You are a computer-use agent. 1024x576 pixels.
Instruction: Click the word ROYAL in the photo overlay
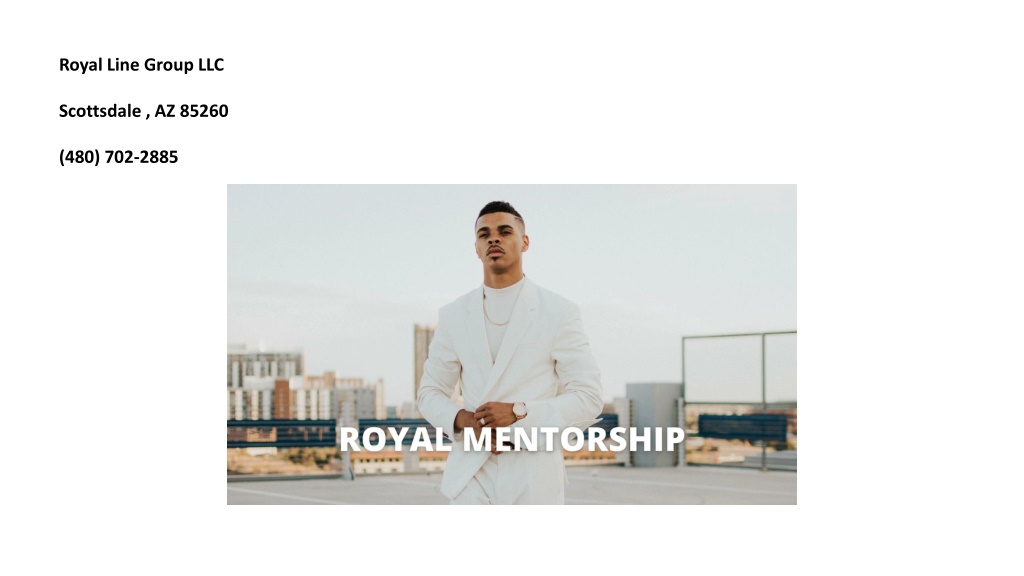tap(395, 439)
